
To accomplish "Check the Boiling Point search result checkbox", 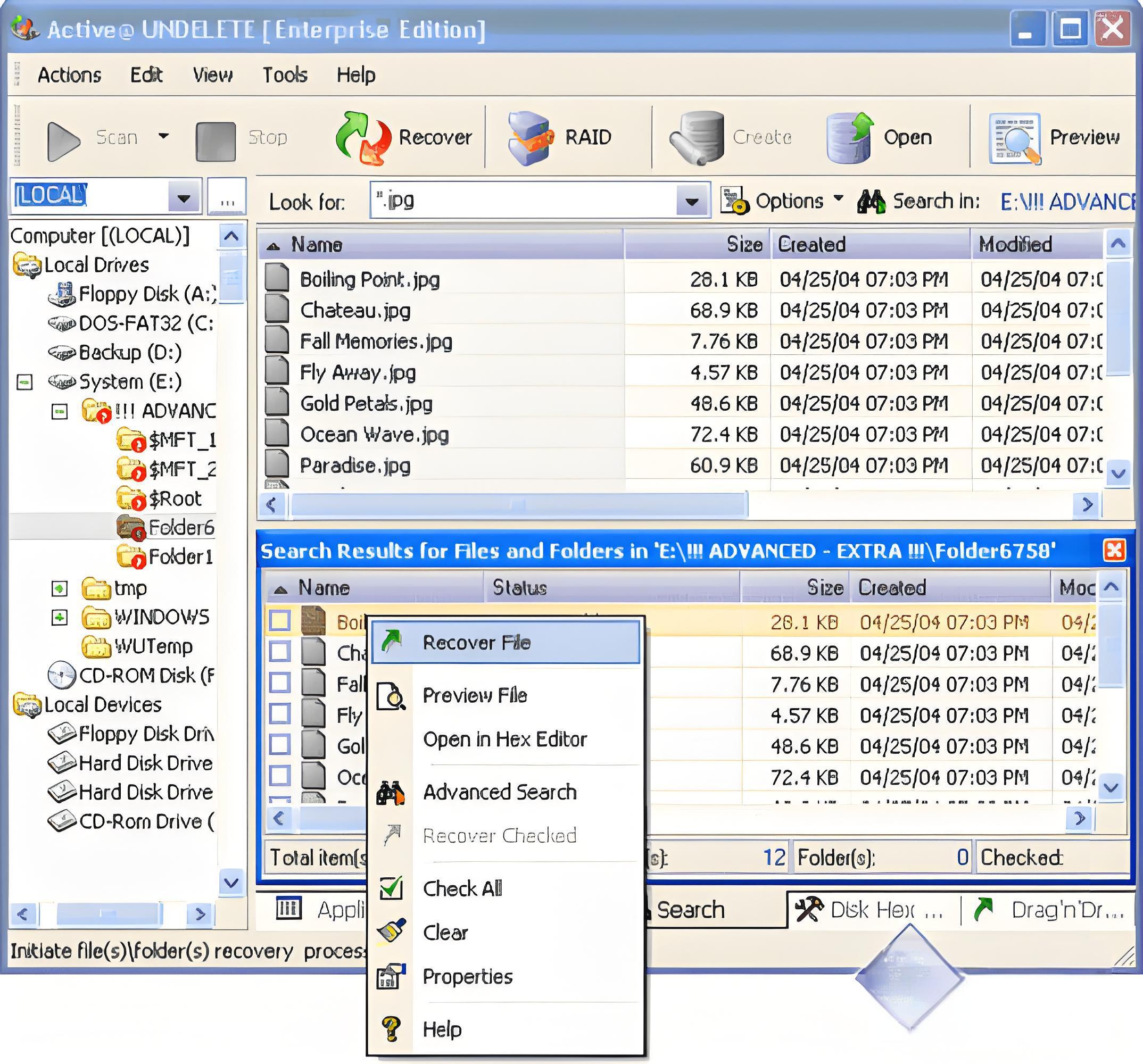I will pyautogui.click(x=280, y=621).
